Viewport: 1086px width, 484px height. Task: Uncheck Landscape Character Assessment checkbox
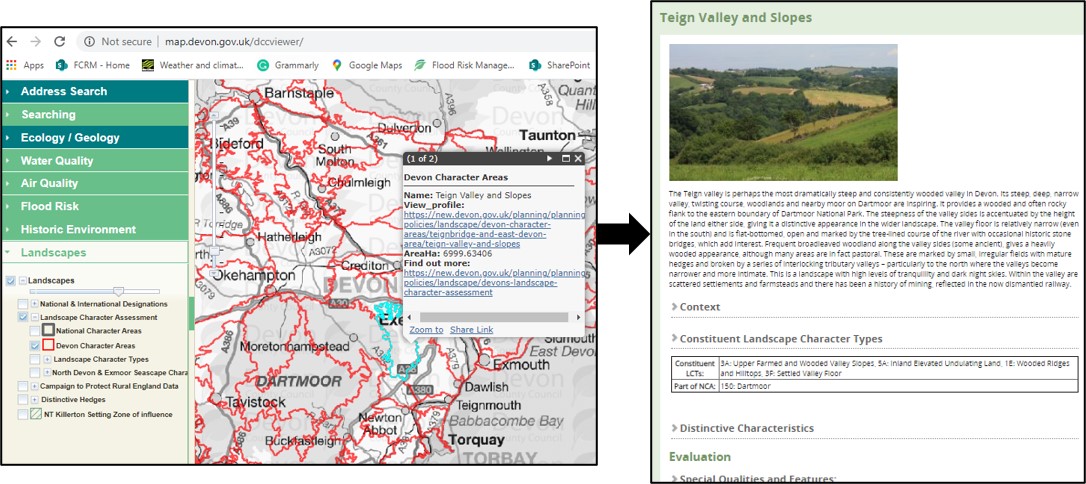pos(23,317)
